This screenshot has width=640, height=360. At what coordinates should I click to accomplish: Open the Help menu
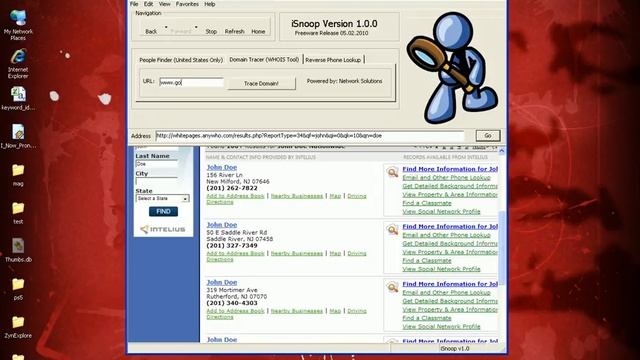pyautogui.click(x=209, y=4)
